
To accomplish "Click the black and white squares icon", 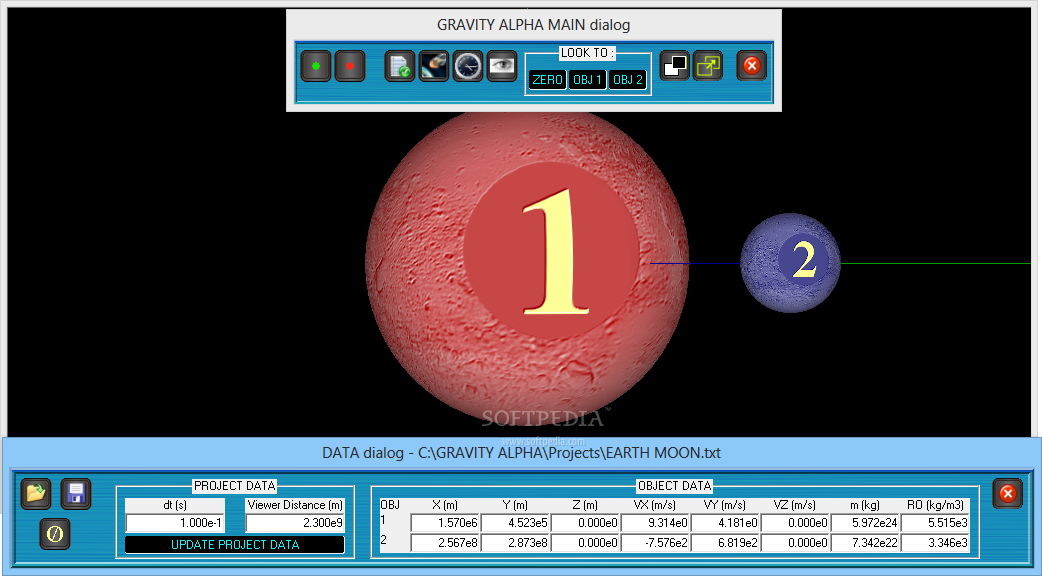I will tap(675, 66).
